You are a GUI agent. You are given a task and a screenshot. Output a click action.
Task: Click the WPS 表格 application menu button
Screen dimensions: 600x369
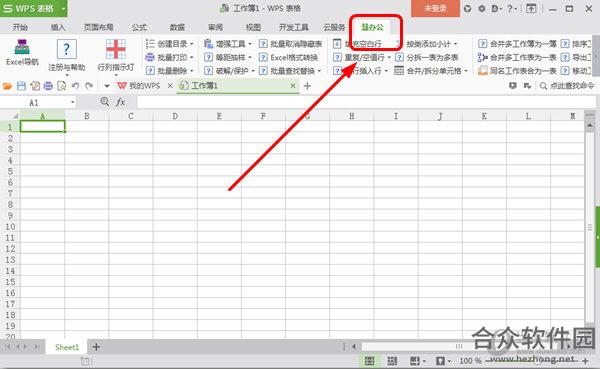tap(34, 8)
